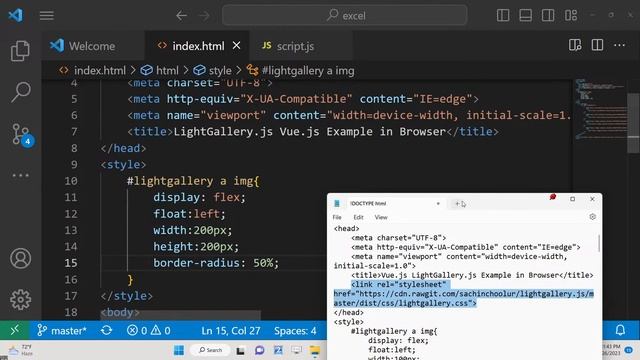Screen dimensions: 640x360
Task: Close the index.html tab
Action: pos(236,45)
